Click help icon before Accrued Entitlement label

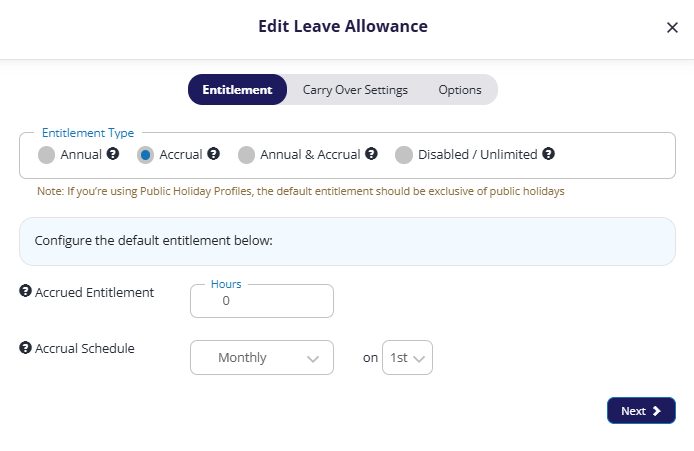pos(25,291)
